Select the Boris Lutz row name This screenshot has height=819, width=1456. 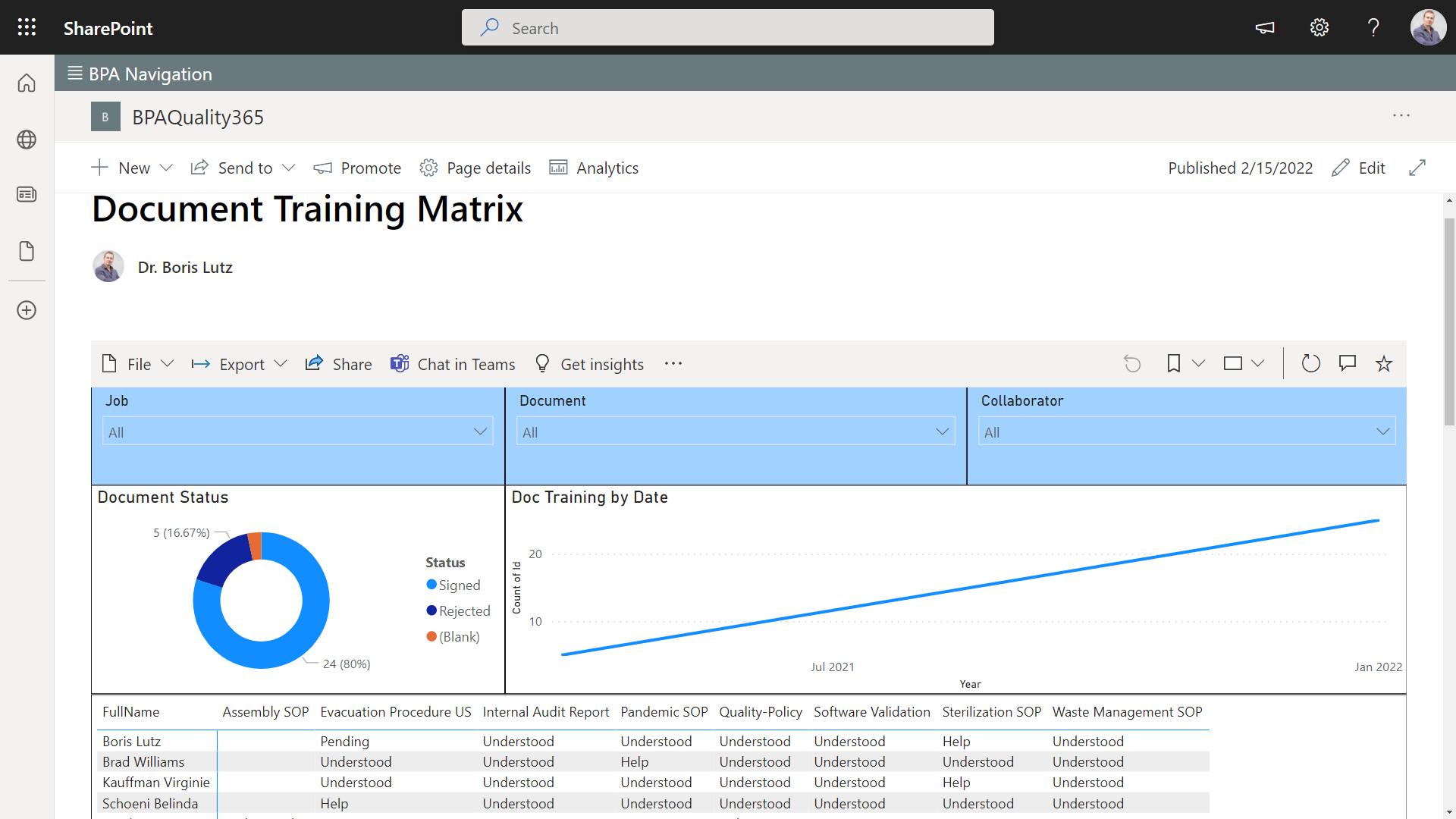132,742
